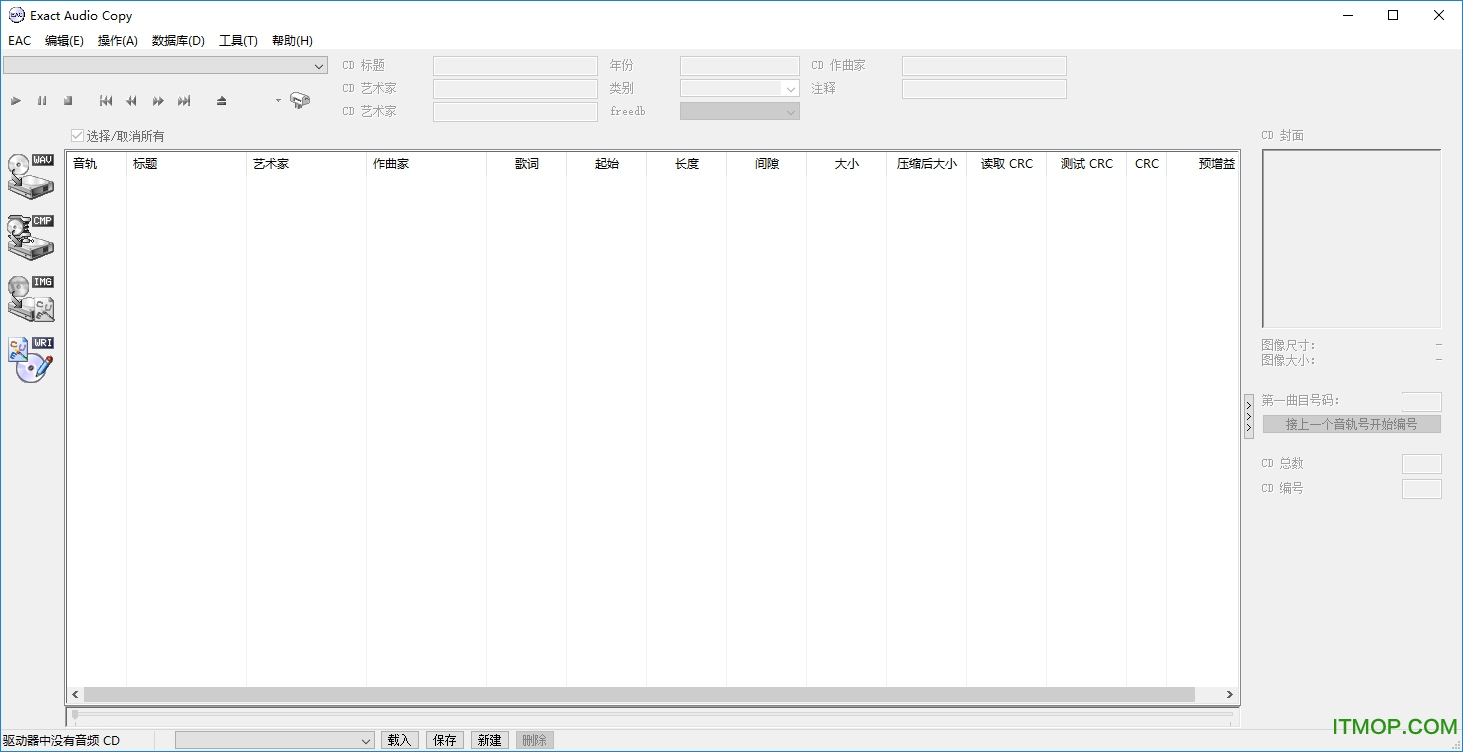This screenshot has width=1463, height=752.
Task: Open the 数据库(D) menu
Action: (178, 41)
